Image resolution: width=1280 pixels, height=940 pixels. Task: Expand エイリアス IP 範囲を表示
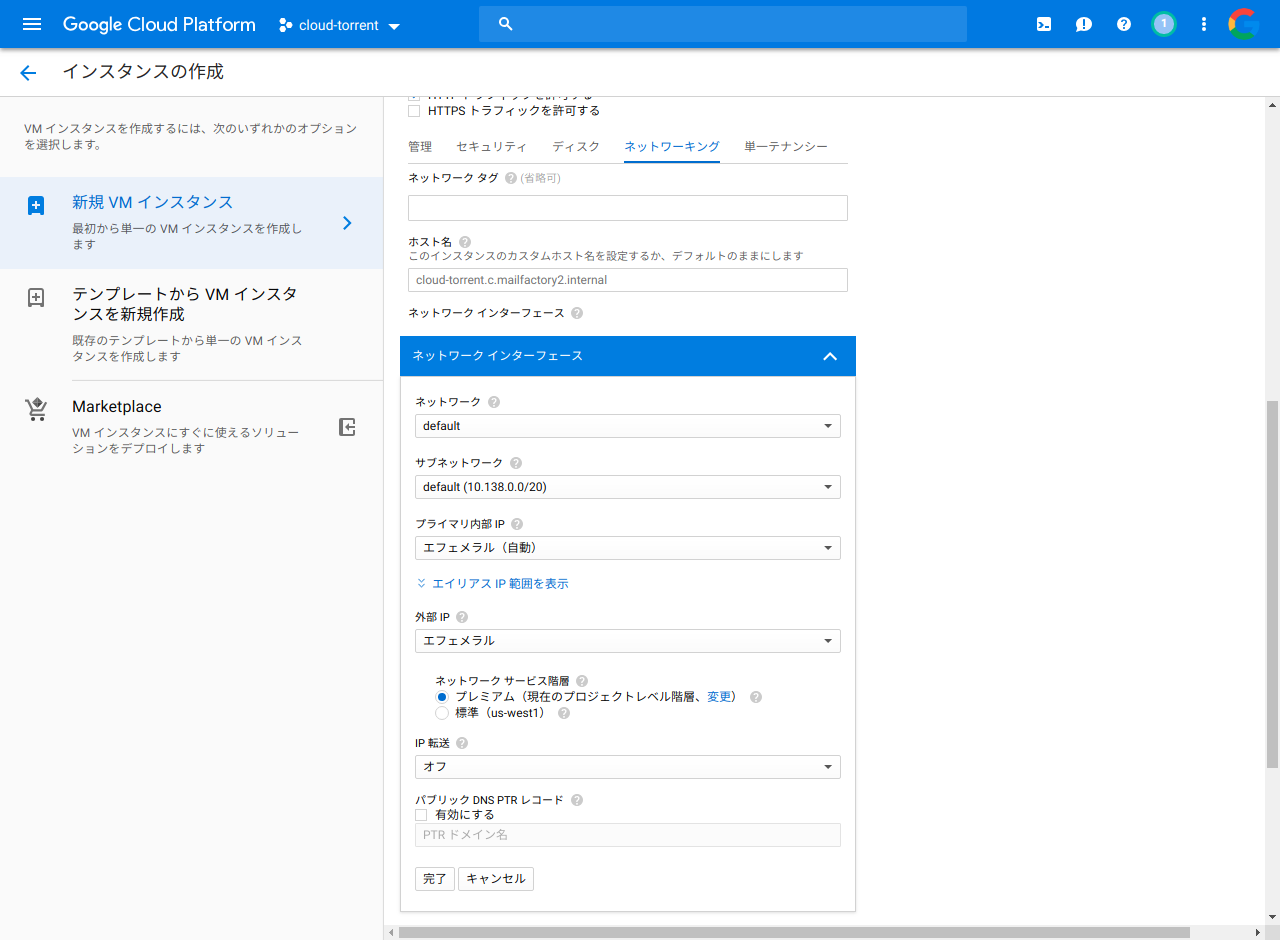pyautogui.click(x=492, y=584)
